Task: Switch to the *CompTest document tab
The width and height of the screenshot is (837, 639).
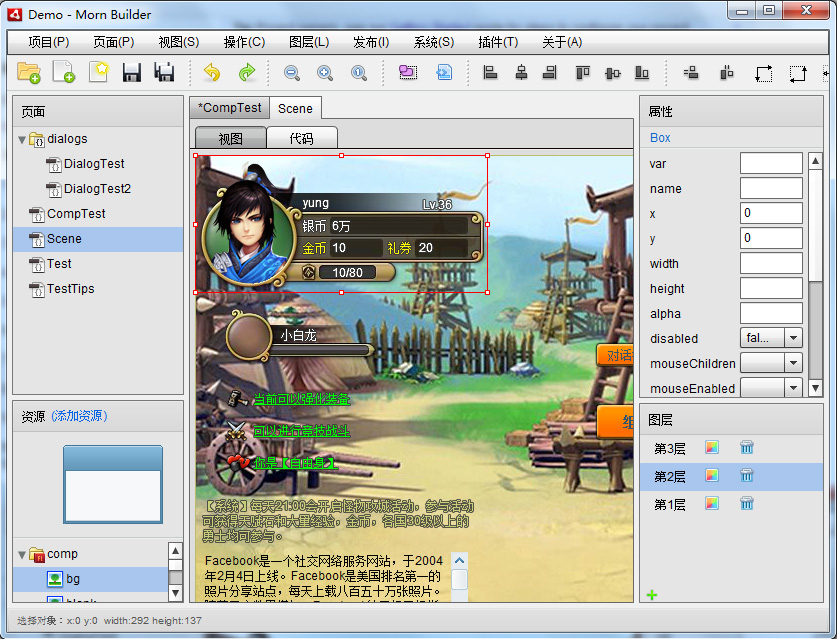Action: 230,108
